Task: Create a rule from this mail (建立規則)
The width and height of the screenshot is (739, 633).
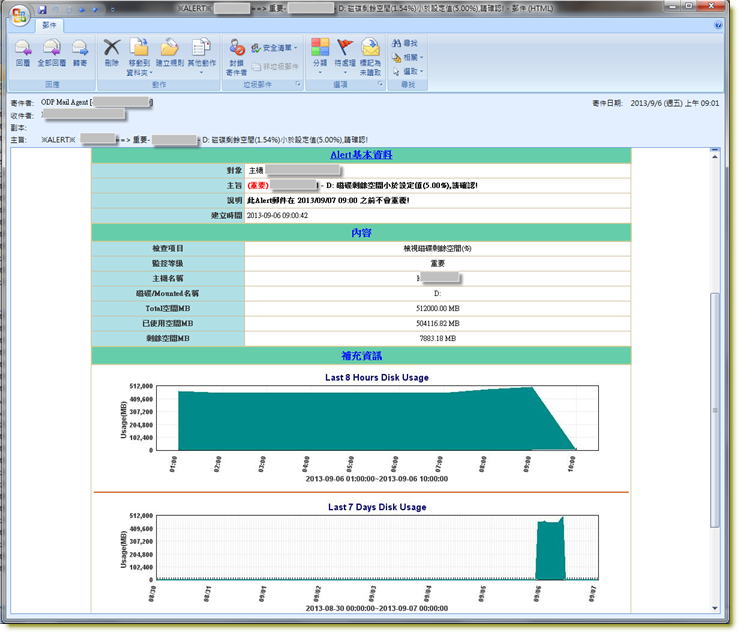Action: click(169, 53)
